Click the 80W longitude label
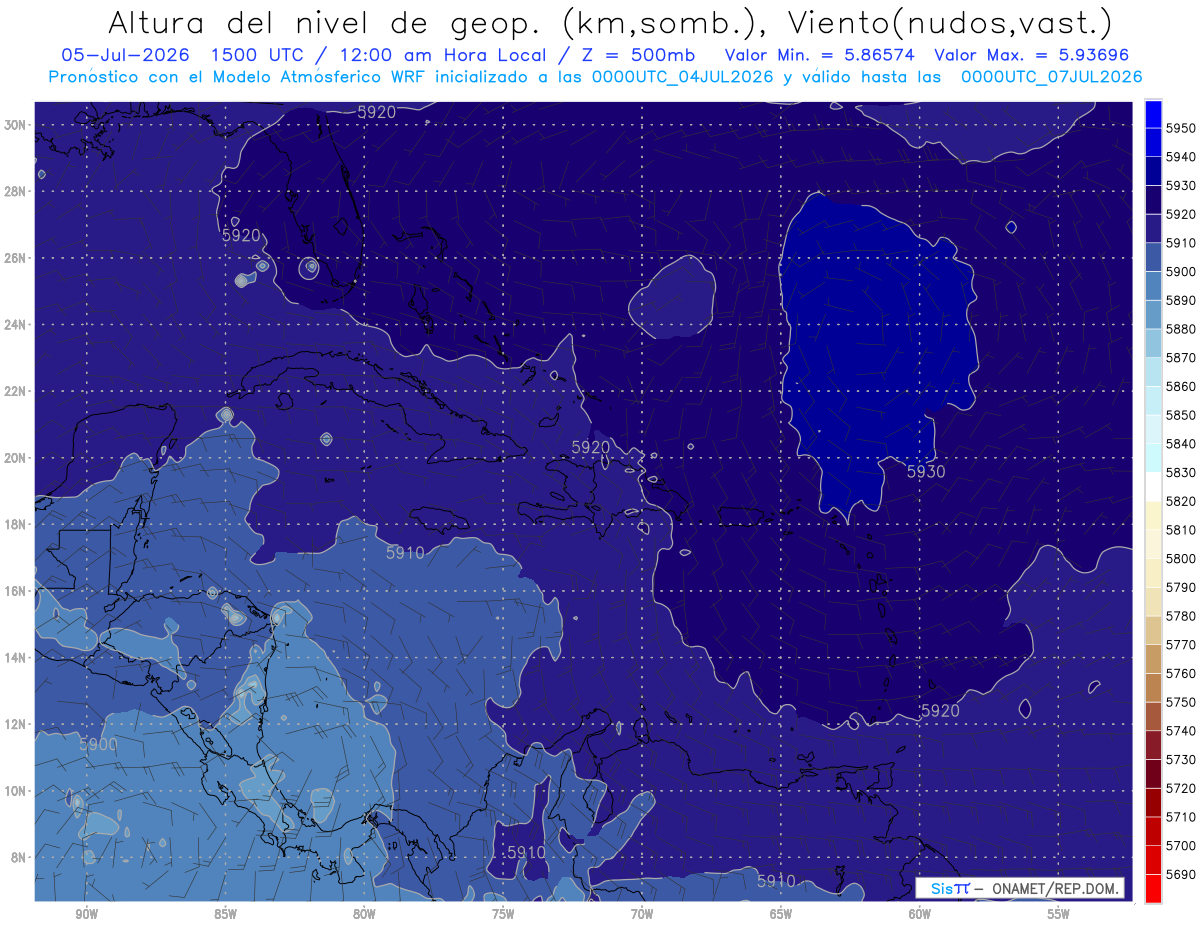1200x927 pixels. click(x=364, y=915)
